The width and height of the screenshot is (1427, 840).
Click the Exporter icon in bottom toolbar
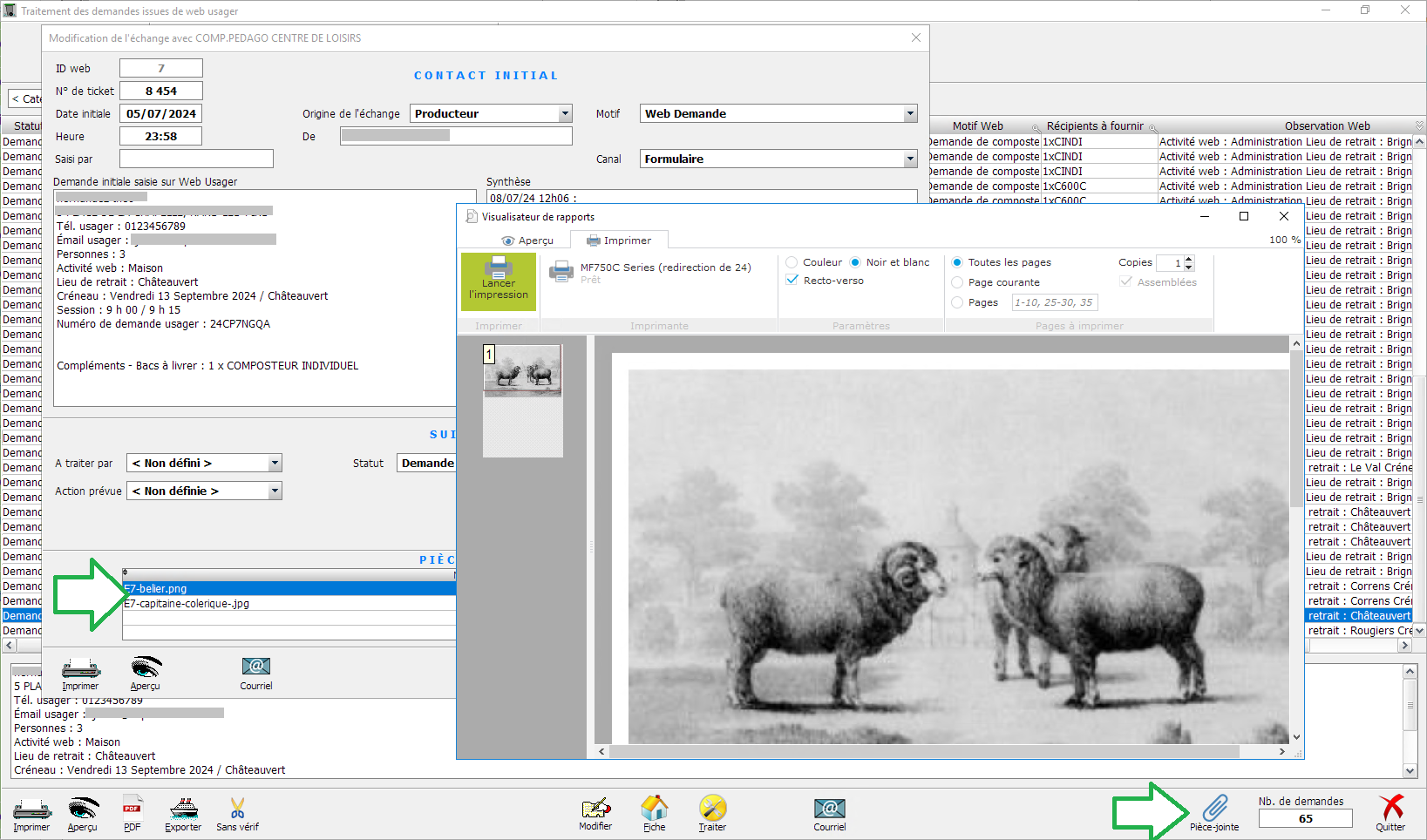[x=183, y=811]
